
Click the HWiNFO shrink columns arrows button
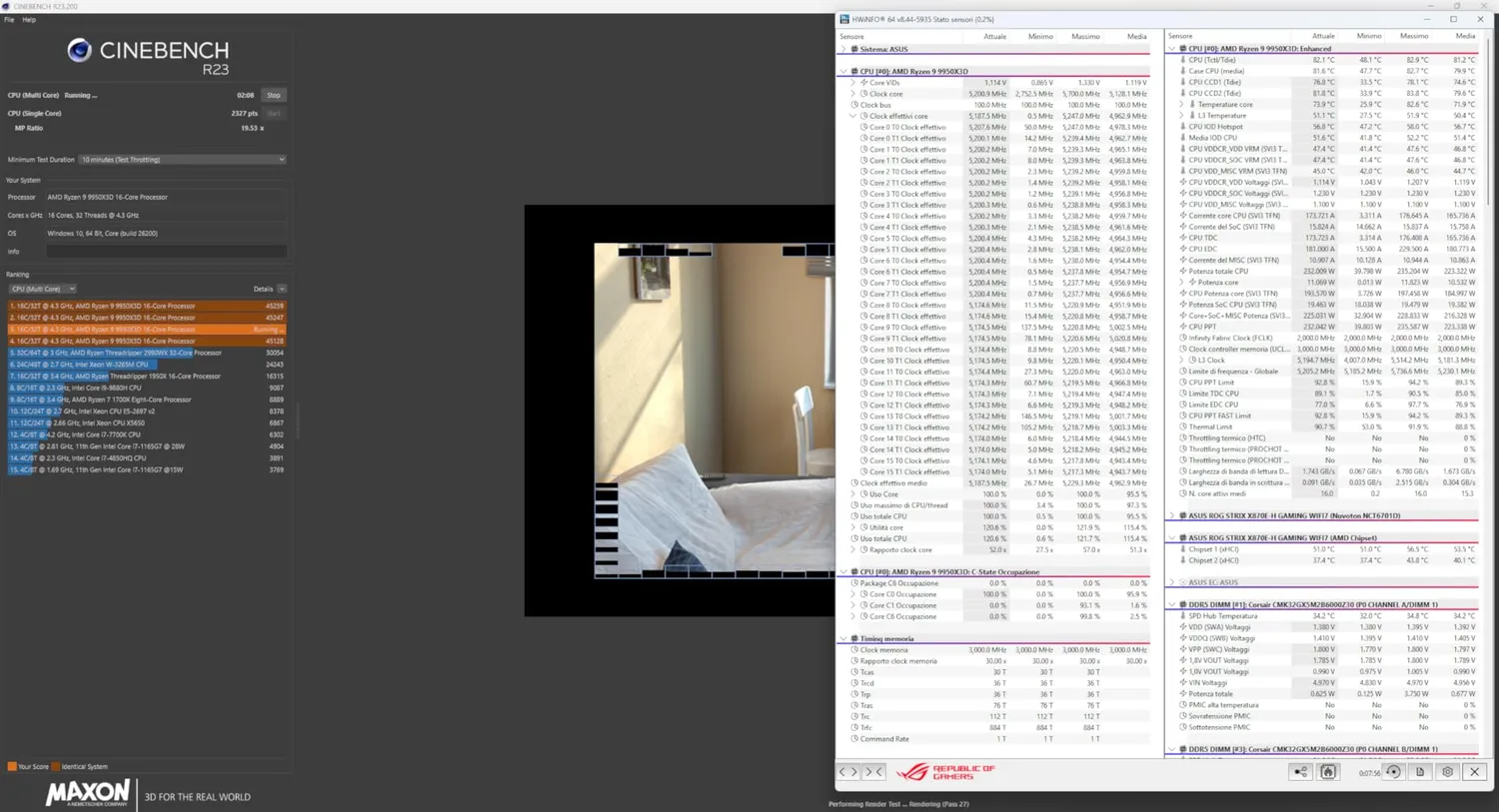873,772
